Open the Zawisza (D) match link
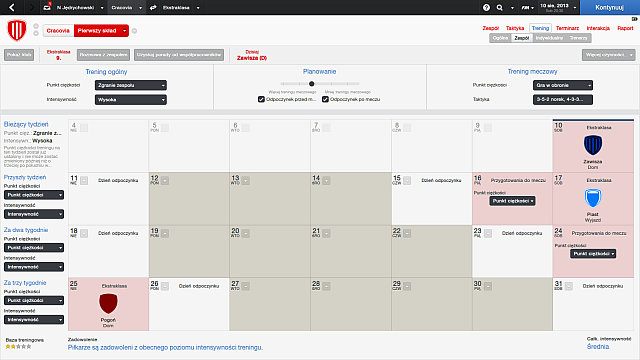Image resolution: width=640 pixels, height=360 pixels. pos(252,58)
